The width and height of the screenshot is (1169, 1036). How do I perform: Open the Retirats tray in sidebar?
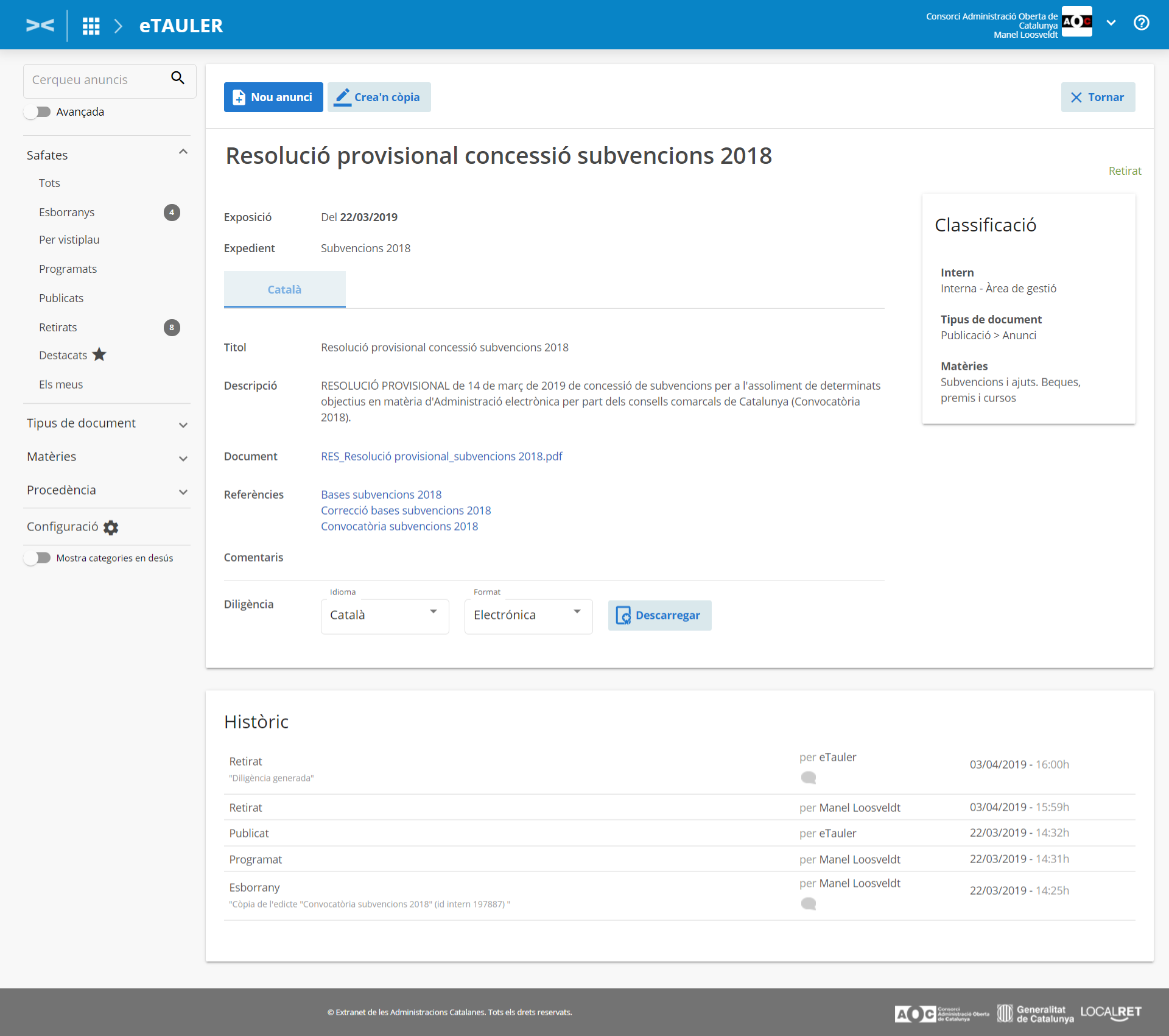click(x=58, y=328)
